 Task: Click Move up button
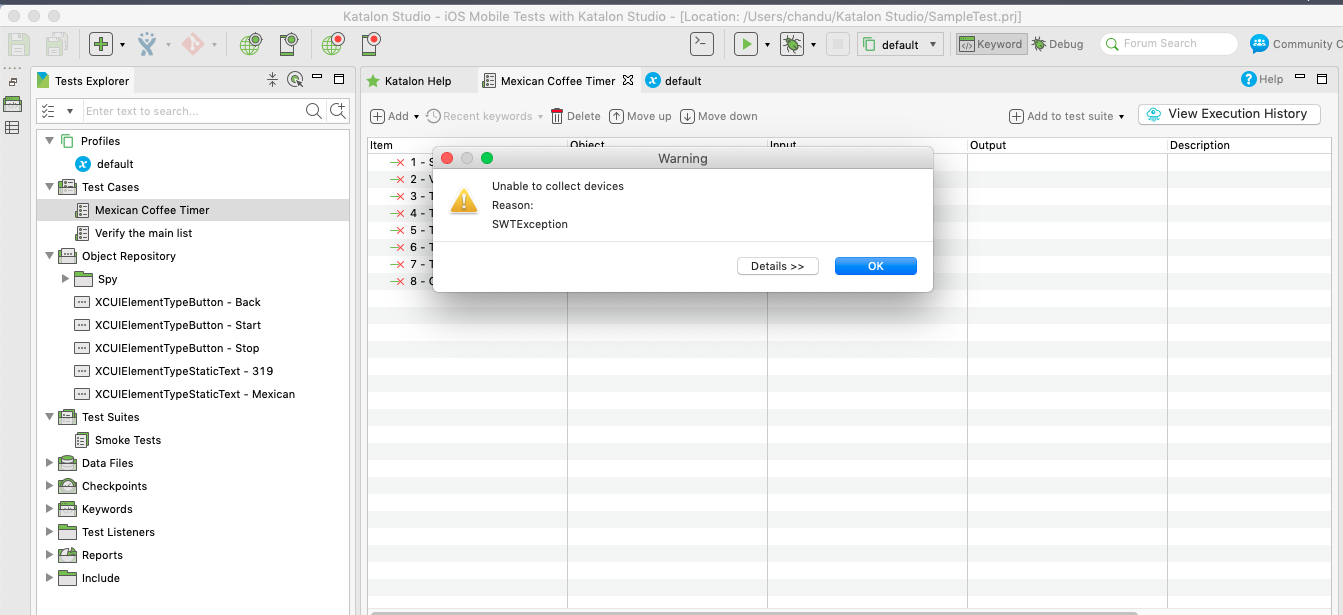[x=641, y=116]
